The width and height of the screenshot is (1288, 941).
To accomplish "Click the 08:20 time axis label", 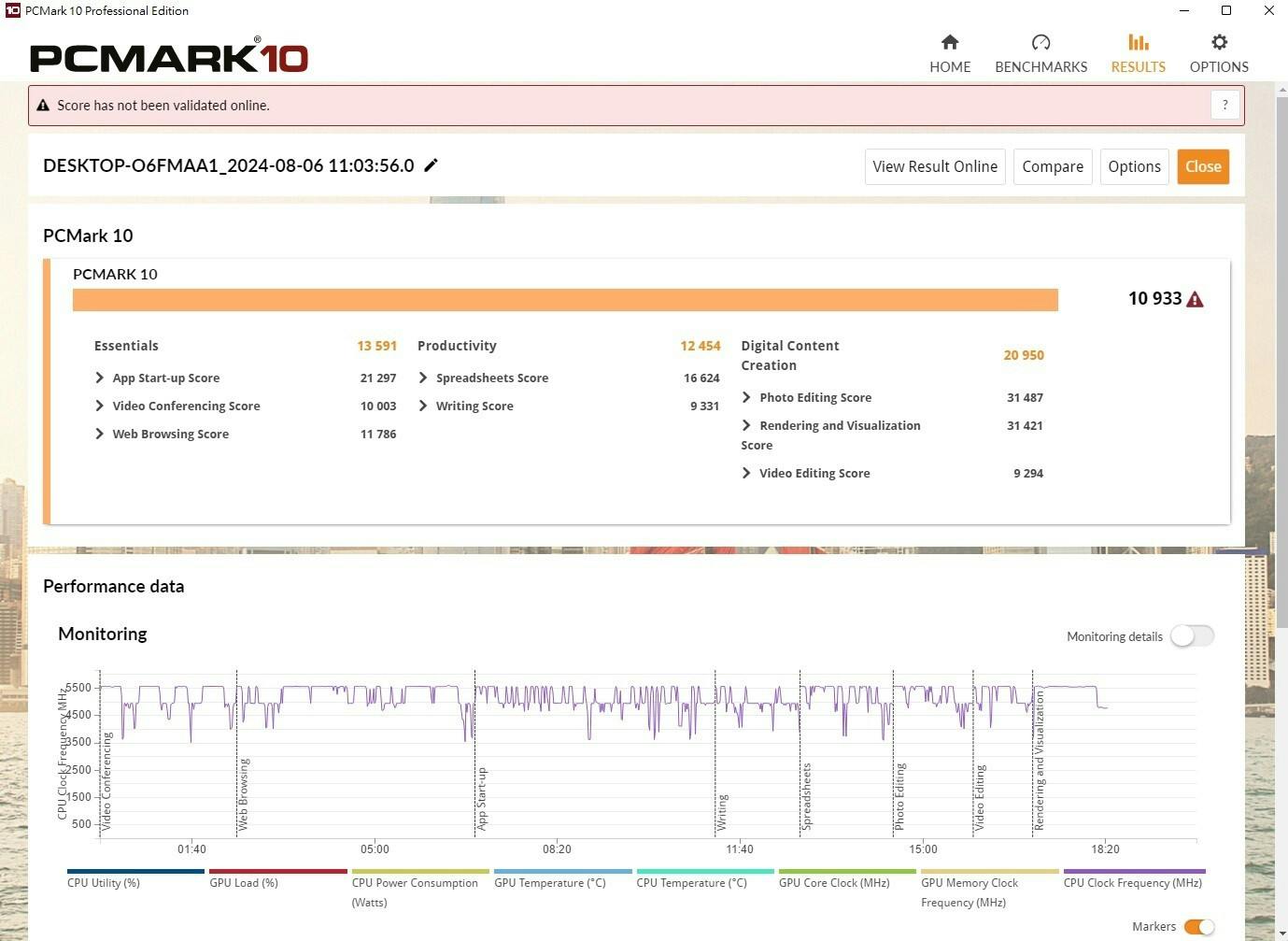I will click(557, 849).
